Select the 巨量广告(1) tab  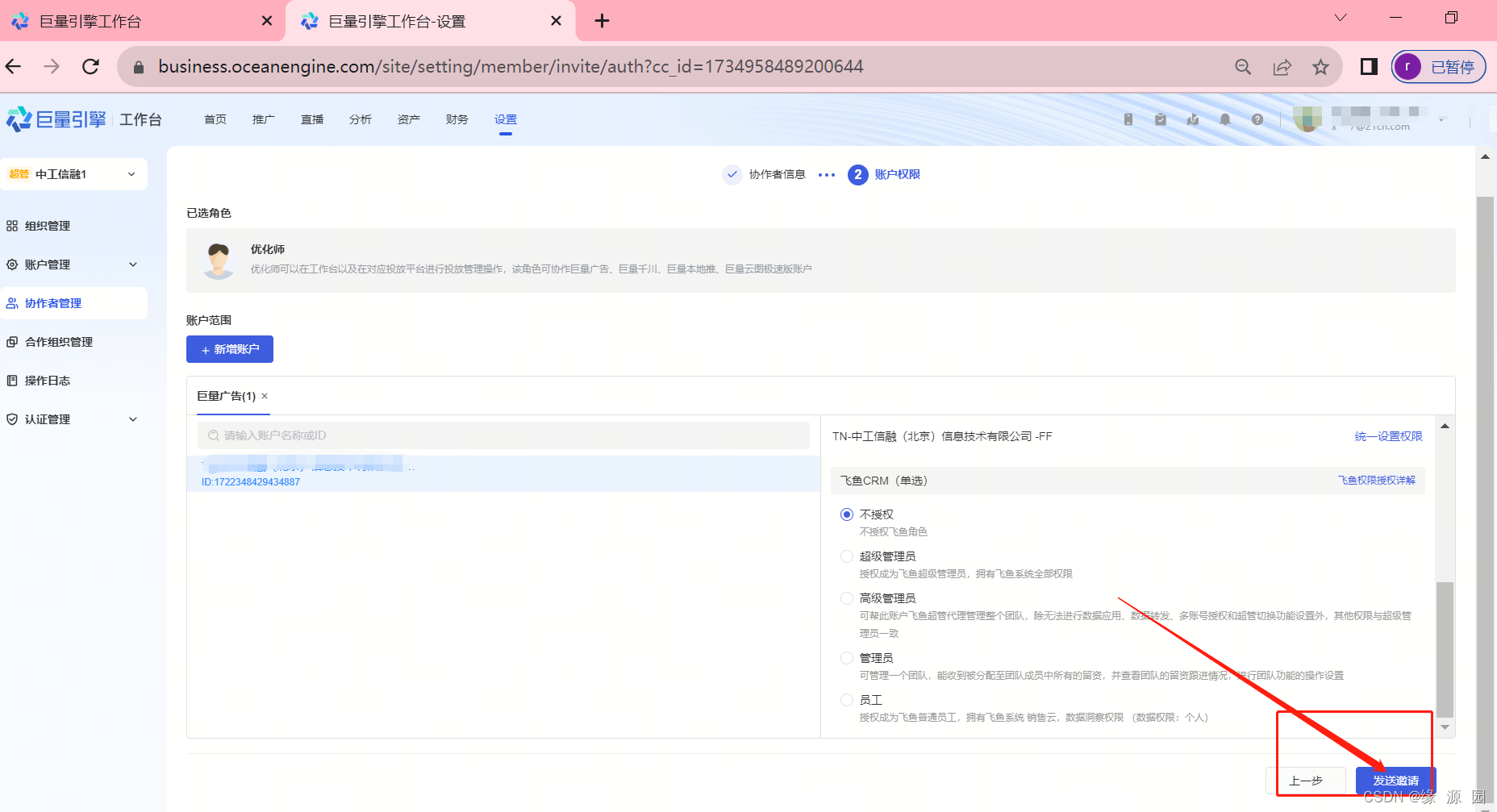[x=227, y=396]
